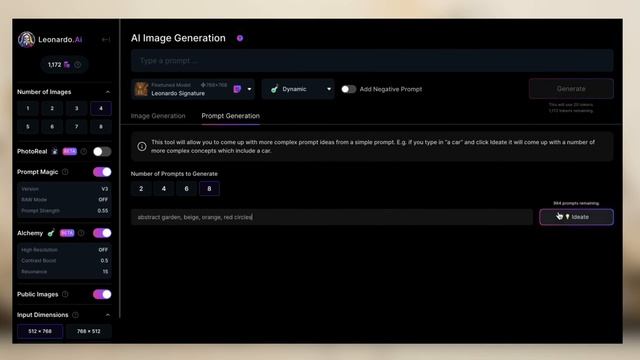Viewport: 640px width, 360px height.
Task: Select 2 for Number of Images
Action: (x=52, y=109)
